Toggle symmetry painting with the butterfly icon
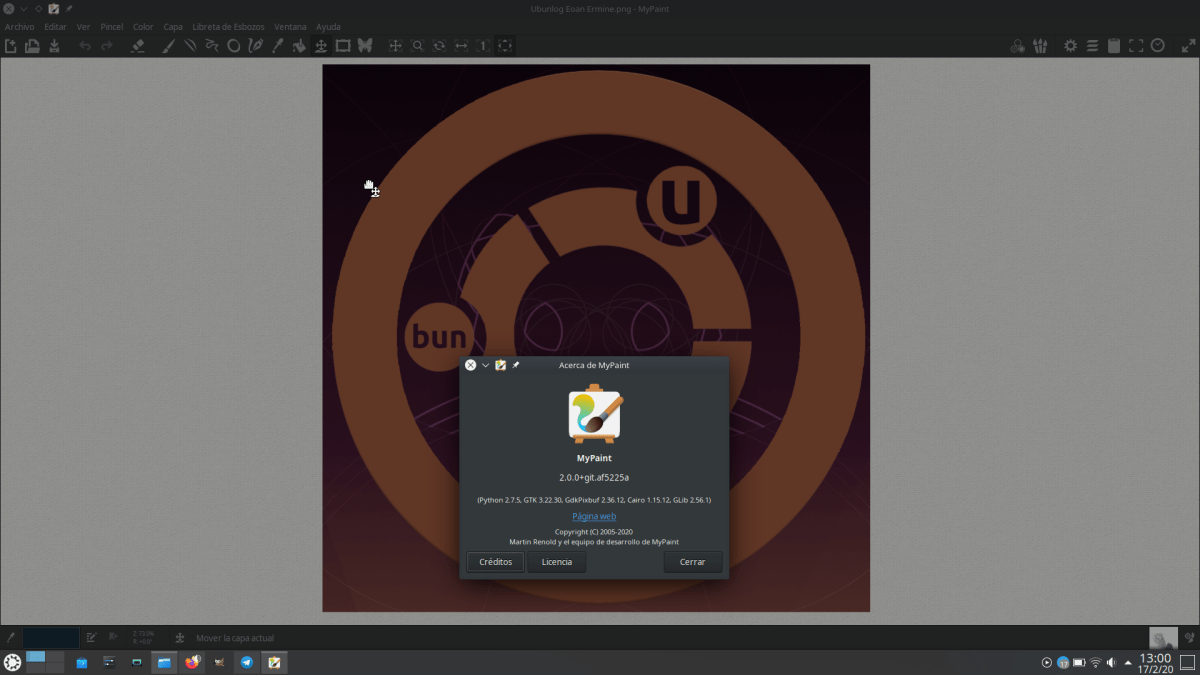The image size is (1200, 675). [366, 45]
